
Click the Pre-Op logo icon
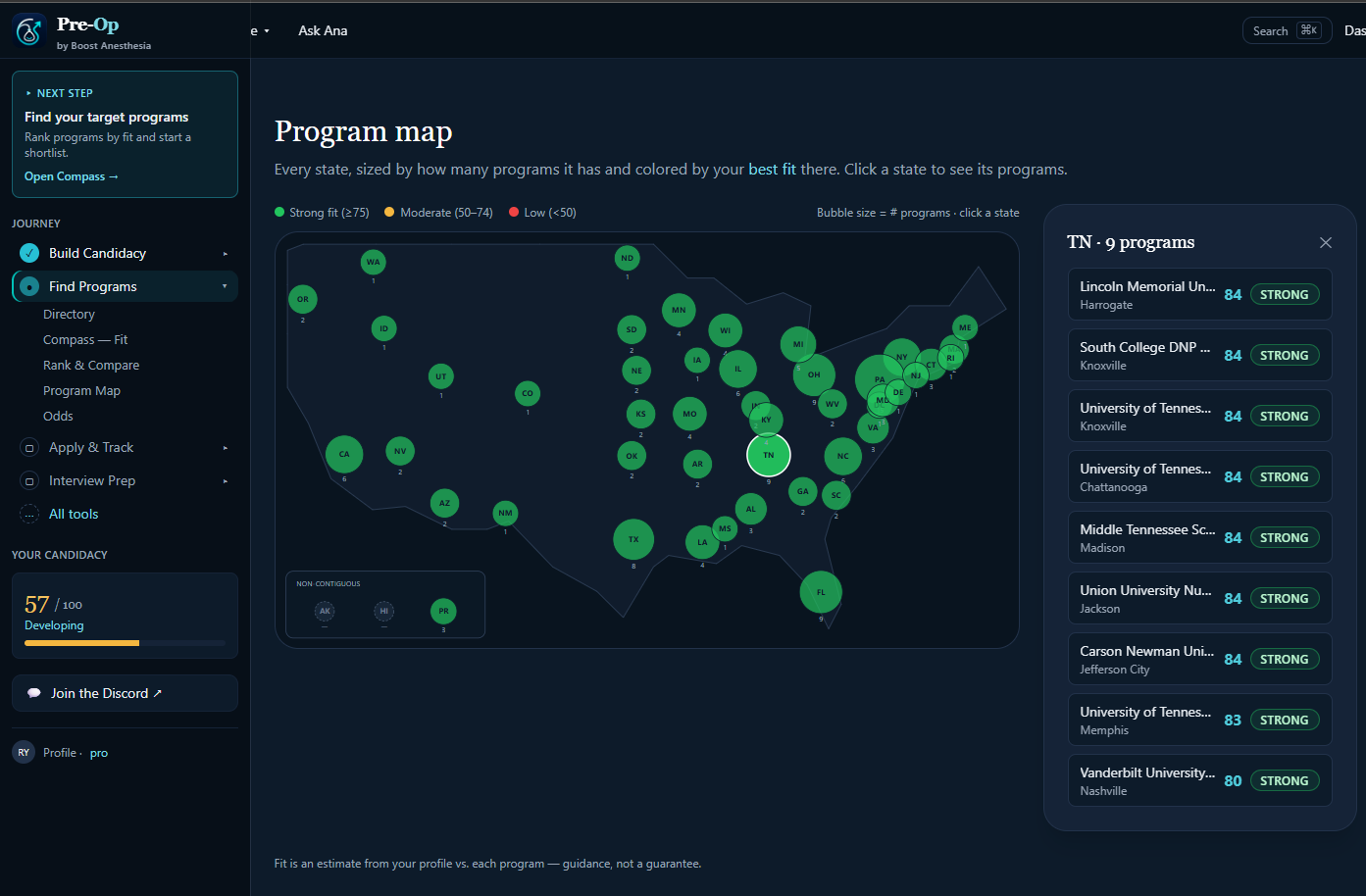click(x=28, y=31)
